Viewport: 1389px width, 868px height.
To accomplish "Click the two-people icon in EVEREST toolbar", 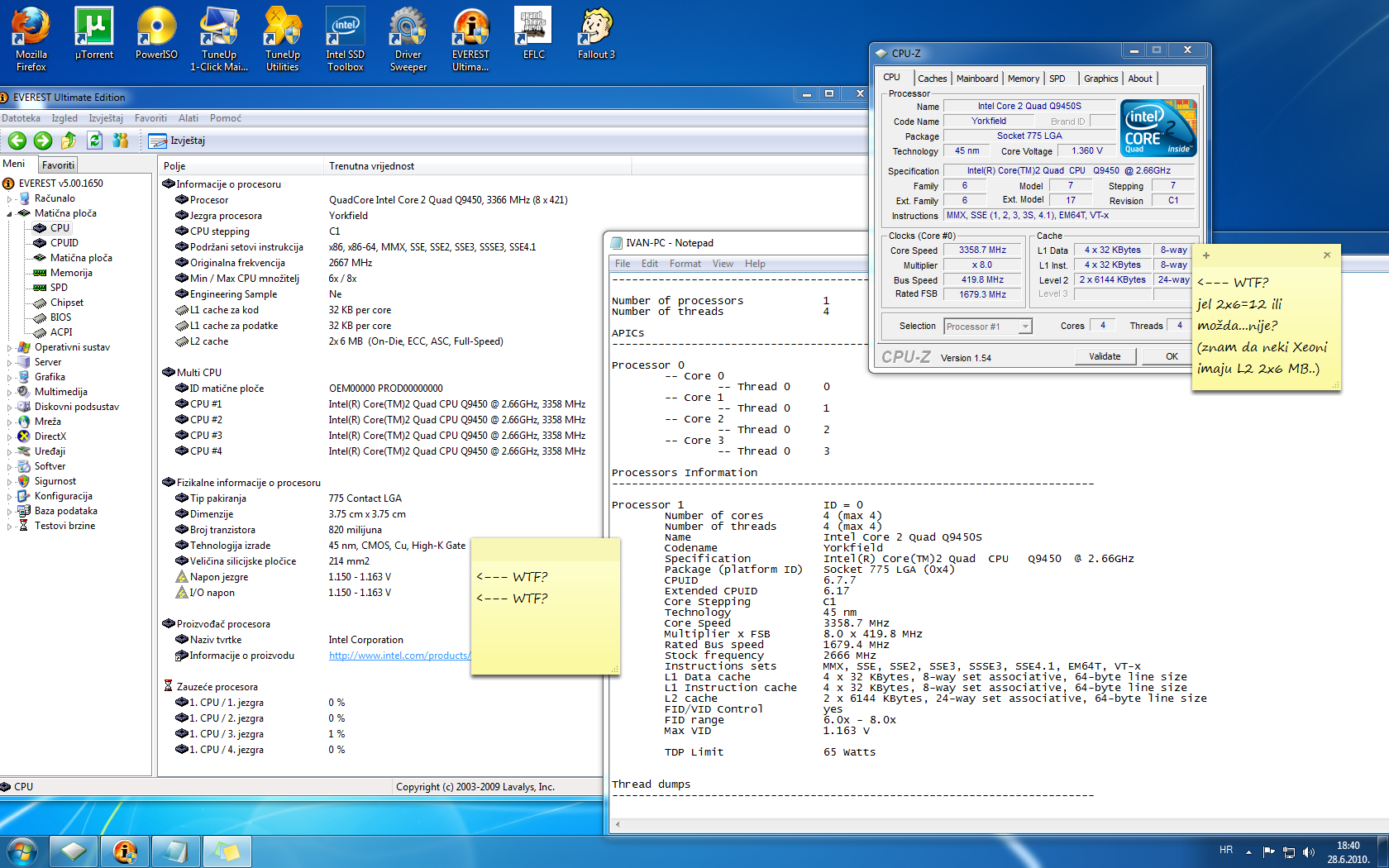I will pyautogui.click(x=121, y=141).
